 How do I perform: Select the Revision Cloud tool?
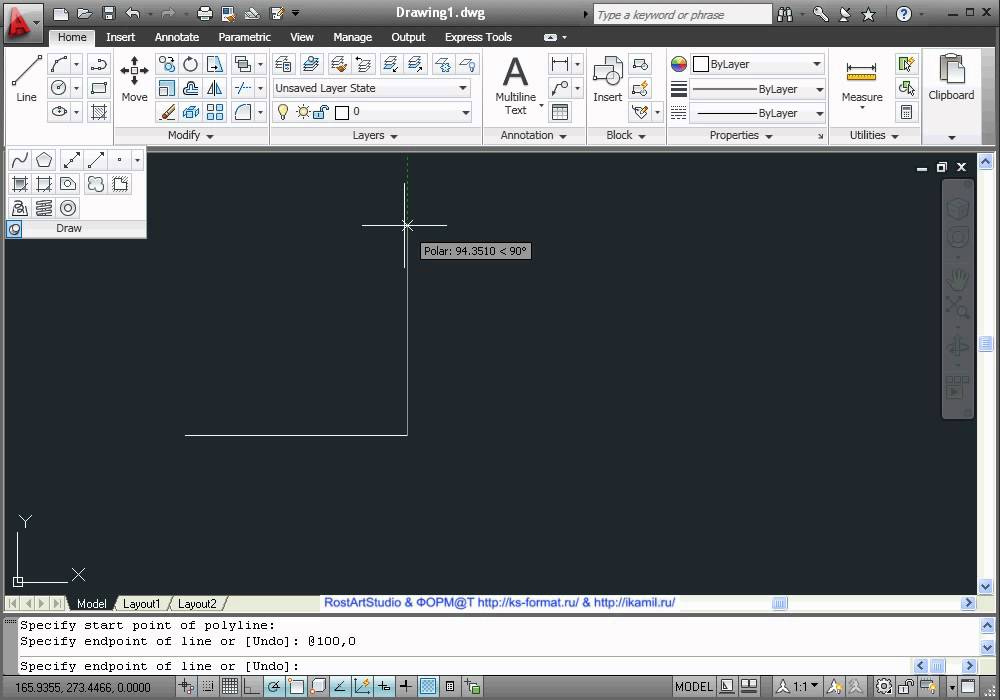[95, 184]
